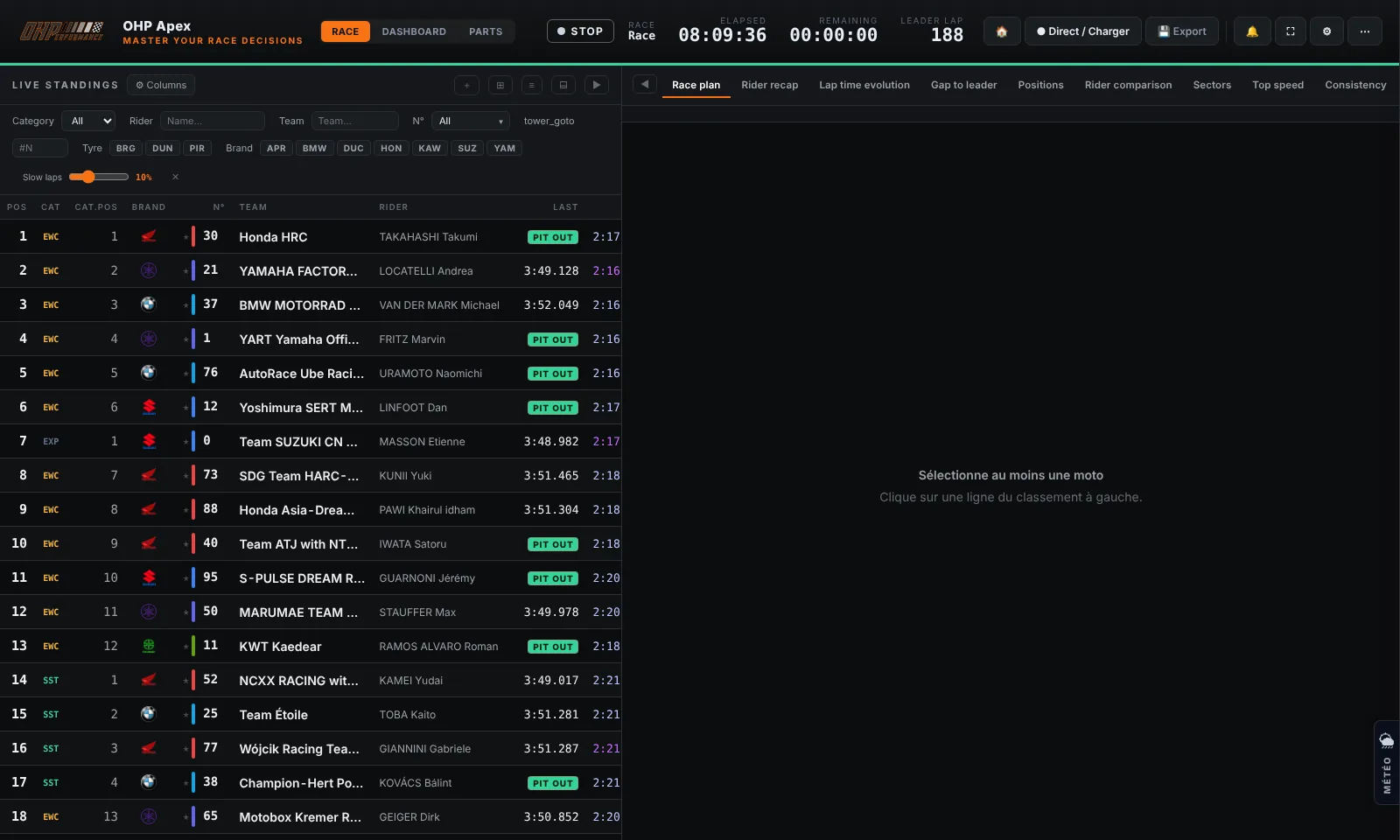Click PIT OUT badge for YART Yamaha
The width and height of the screenshot is (1400, 840).
tap(553, 339)
